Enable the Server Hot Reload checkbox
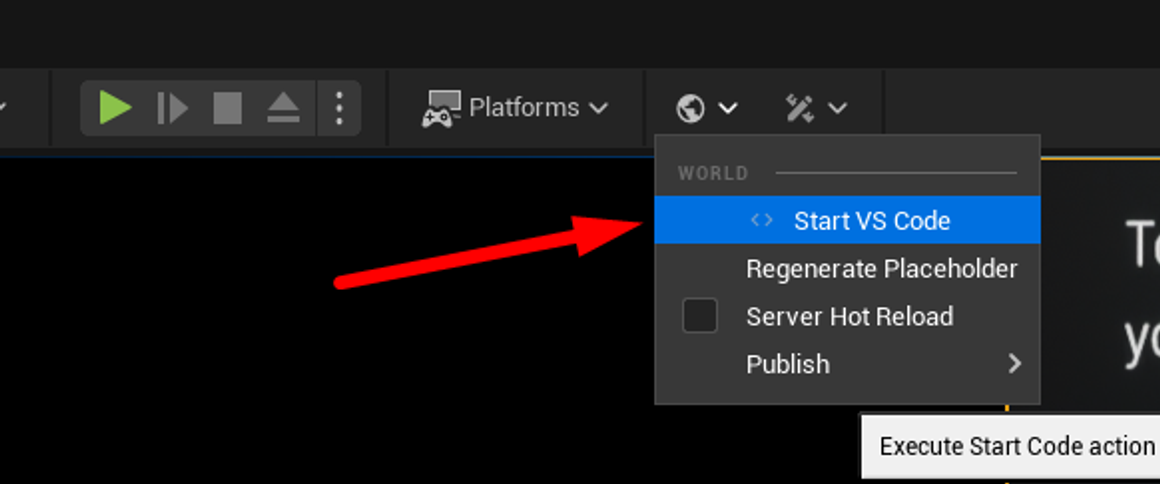The height and width of the screenshot is (484, 1160). tap(699, 317)
